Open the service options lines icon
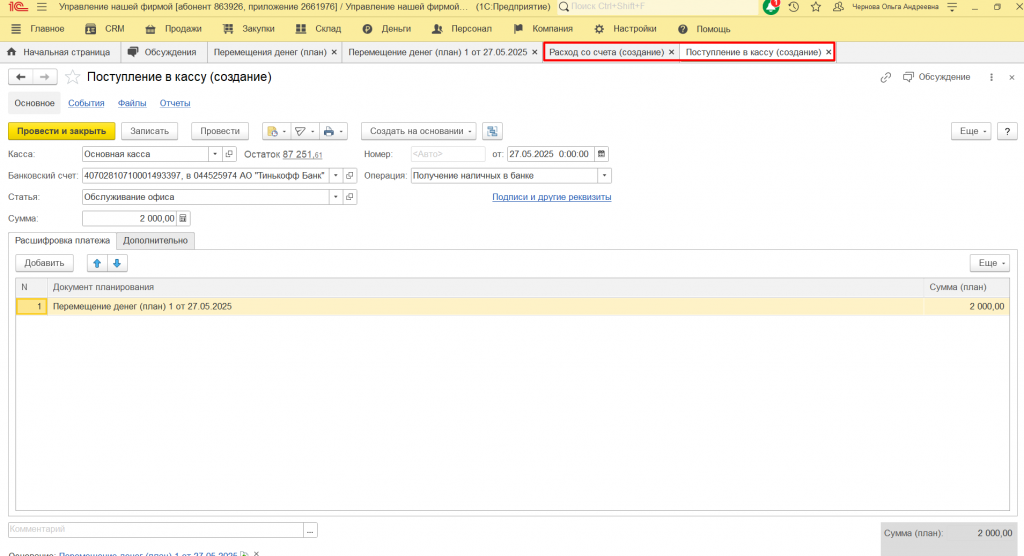Viewport: 1024px width, 556px height. click(x=952, y=7)
